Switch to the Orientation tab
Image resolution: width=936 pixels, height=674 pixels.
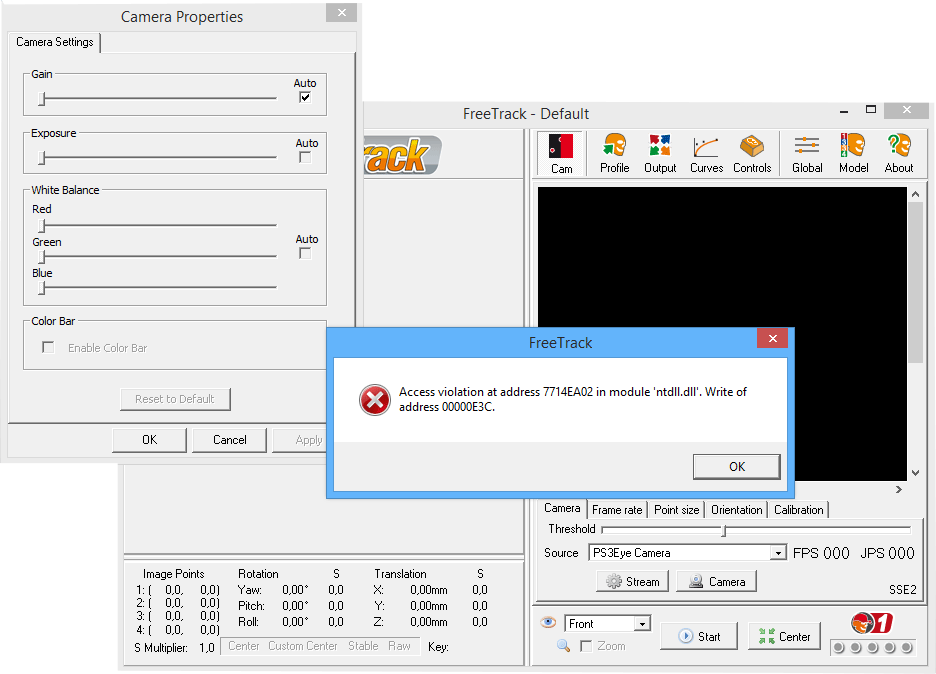click(737, 510)
